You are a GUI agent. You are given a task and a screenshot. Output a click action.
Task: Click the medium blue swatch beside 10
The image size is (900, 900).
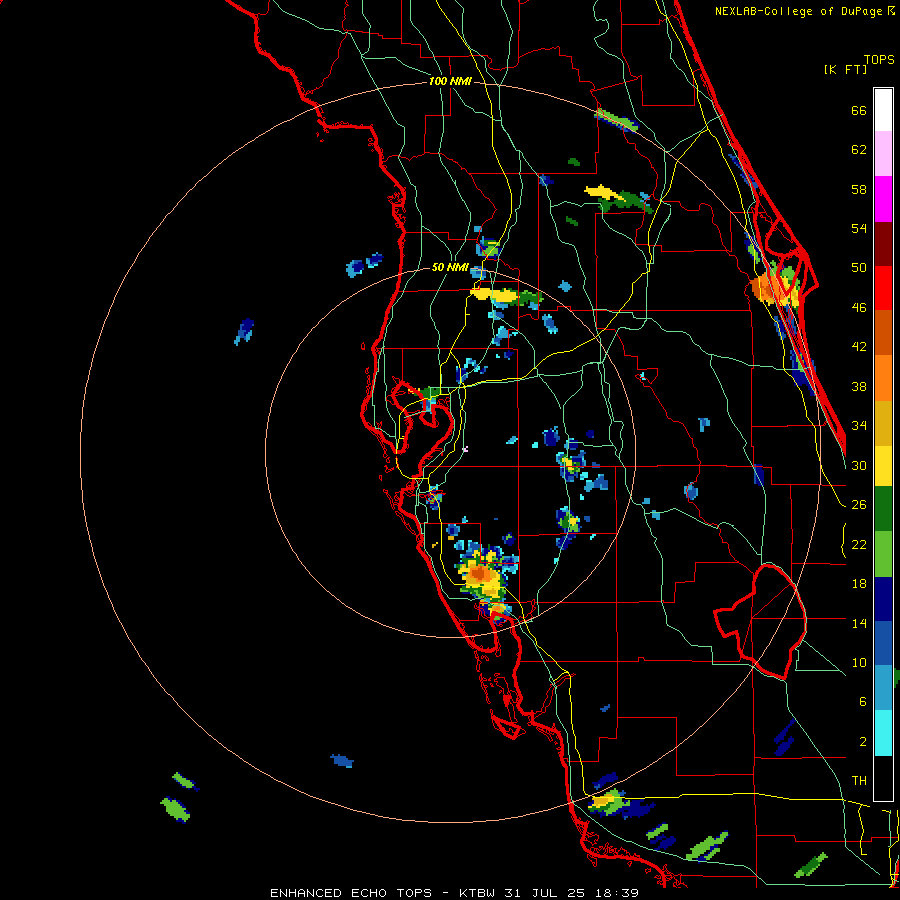pyautogui.click(x=883, y=643)
